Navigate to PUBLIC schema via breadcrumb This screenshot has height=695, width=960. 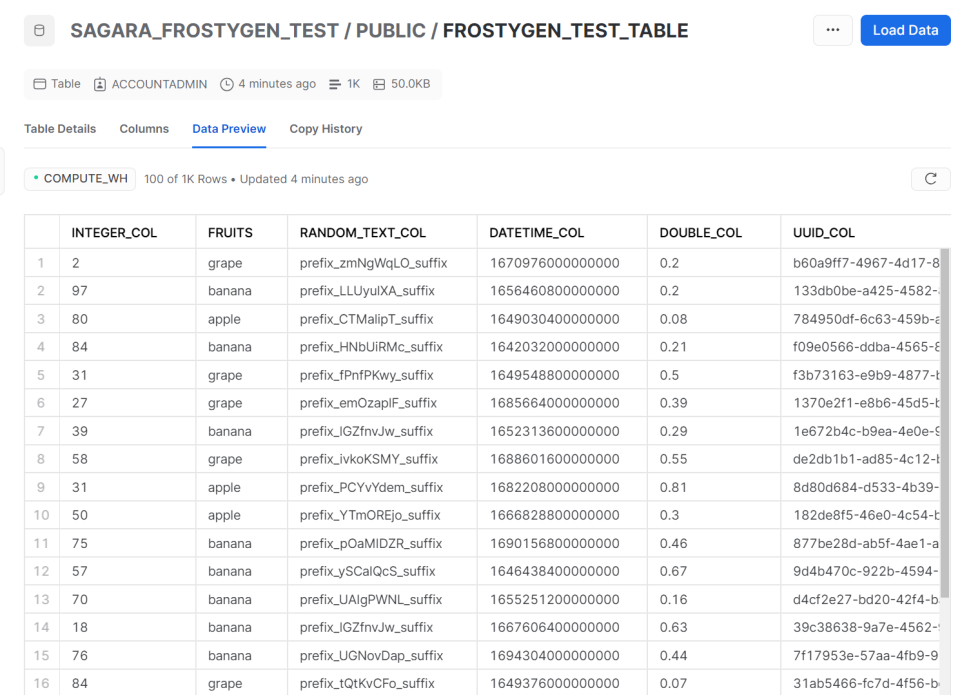point(391,30)
